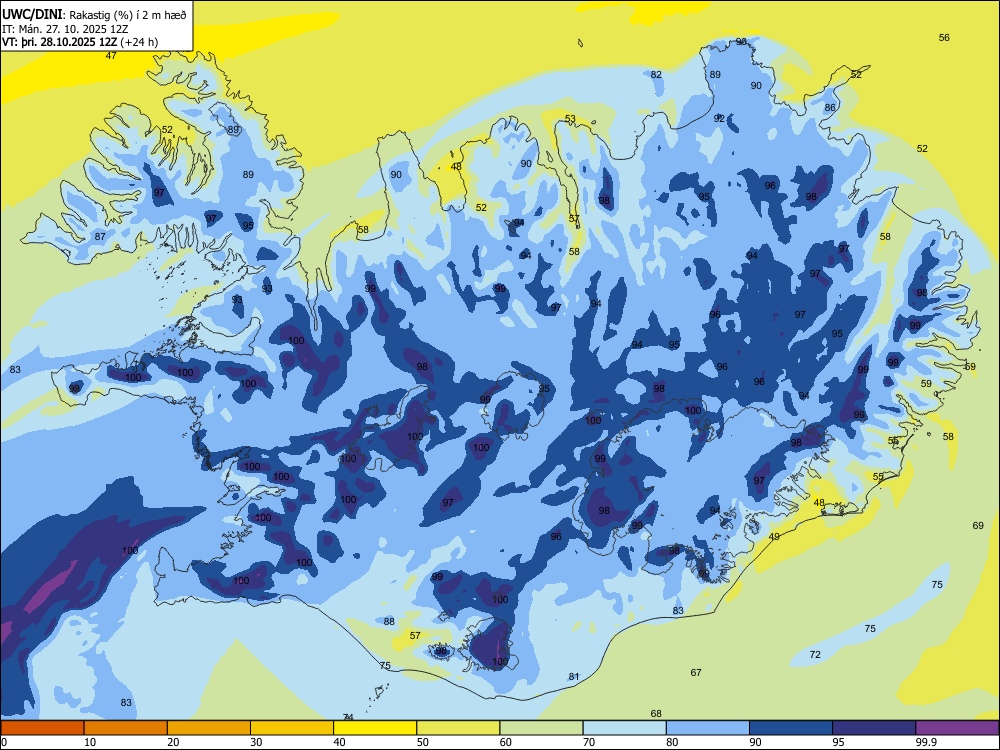
Task: Click the purple legend swatch above 99.9
Action: tap(957, 728)
